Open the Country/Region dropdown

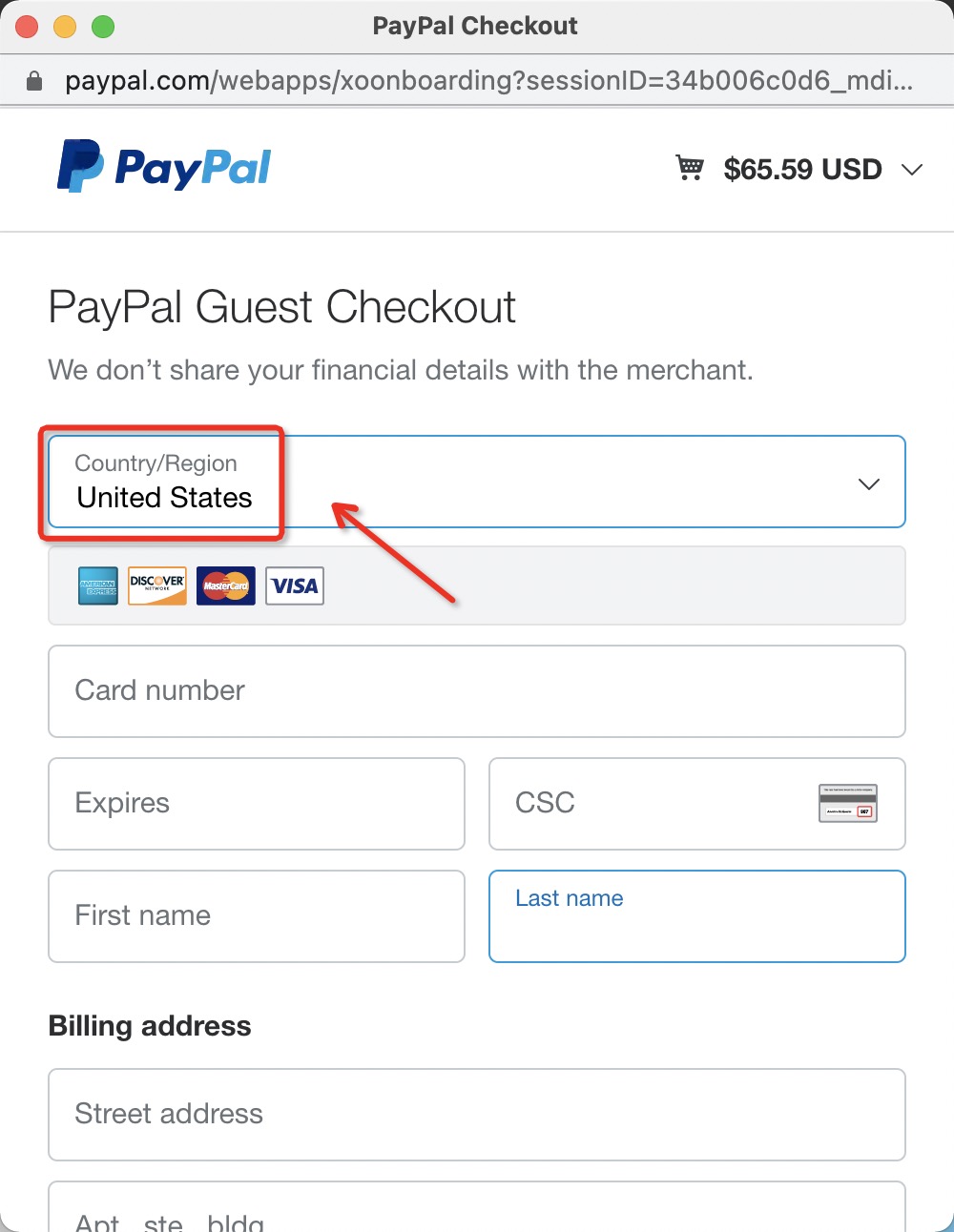(477, 482)
